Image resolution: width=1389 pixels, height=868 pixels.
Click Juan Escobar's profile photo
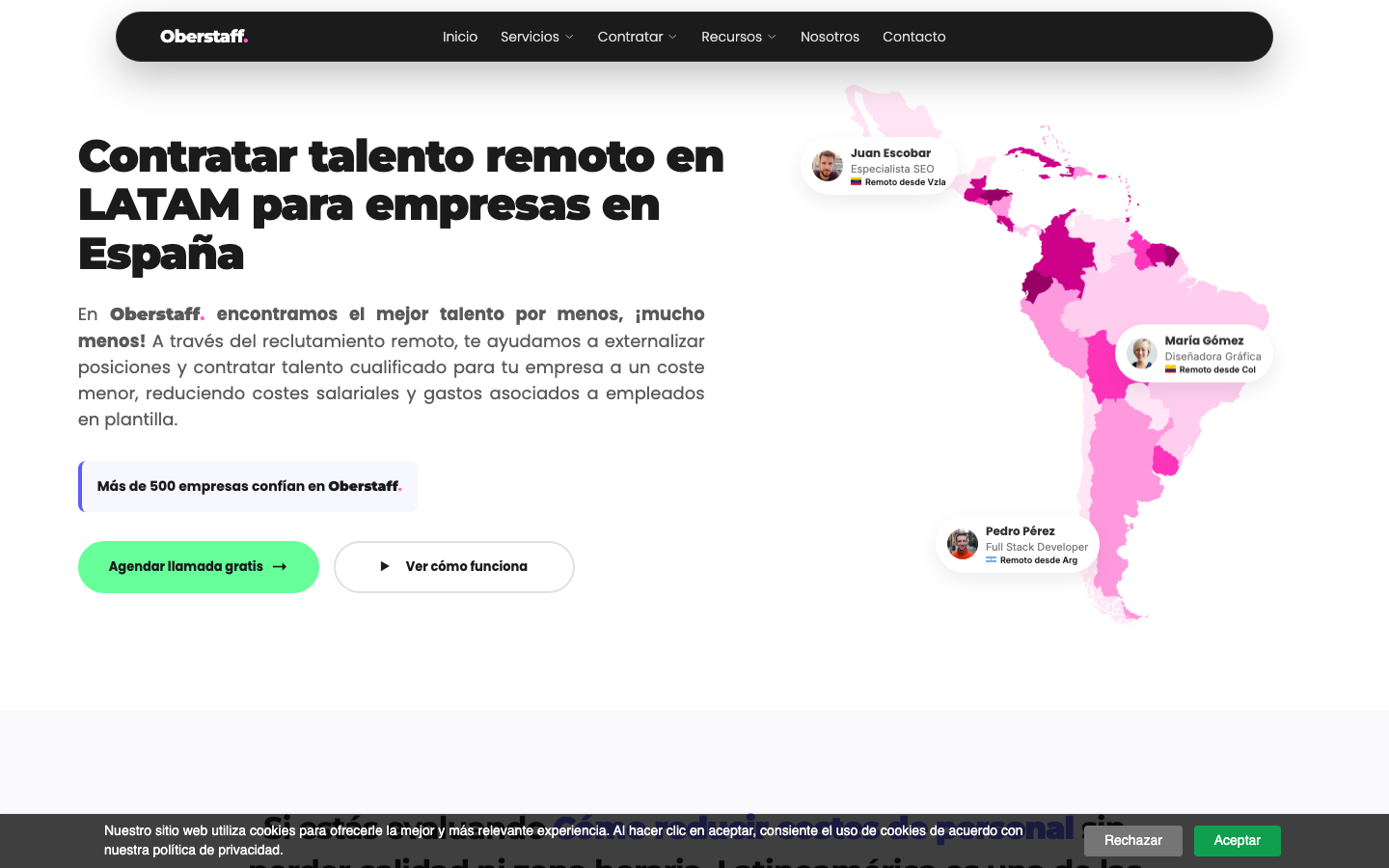click(x=828, y=166)
